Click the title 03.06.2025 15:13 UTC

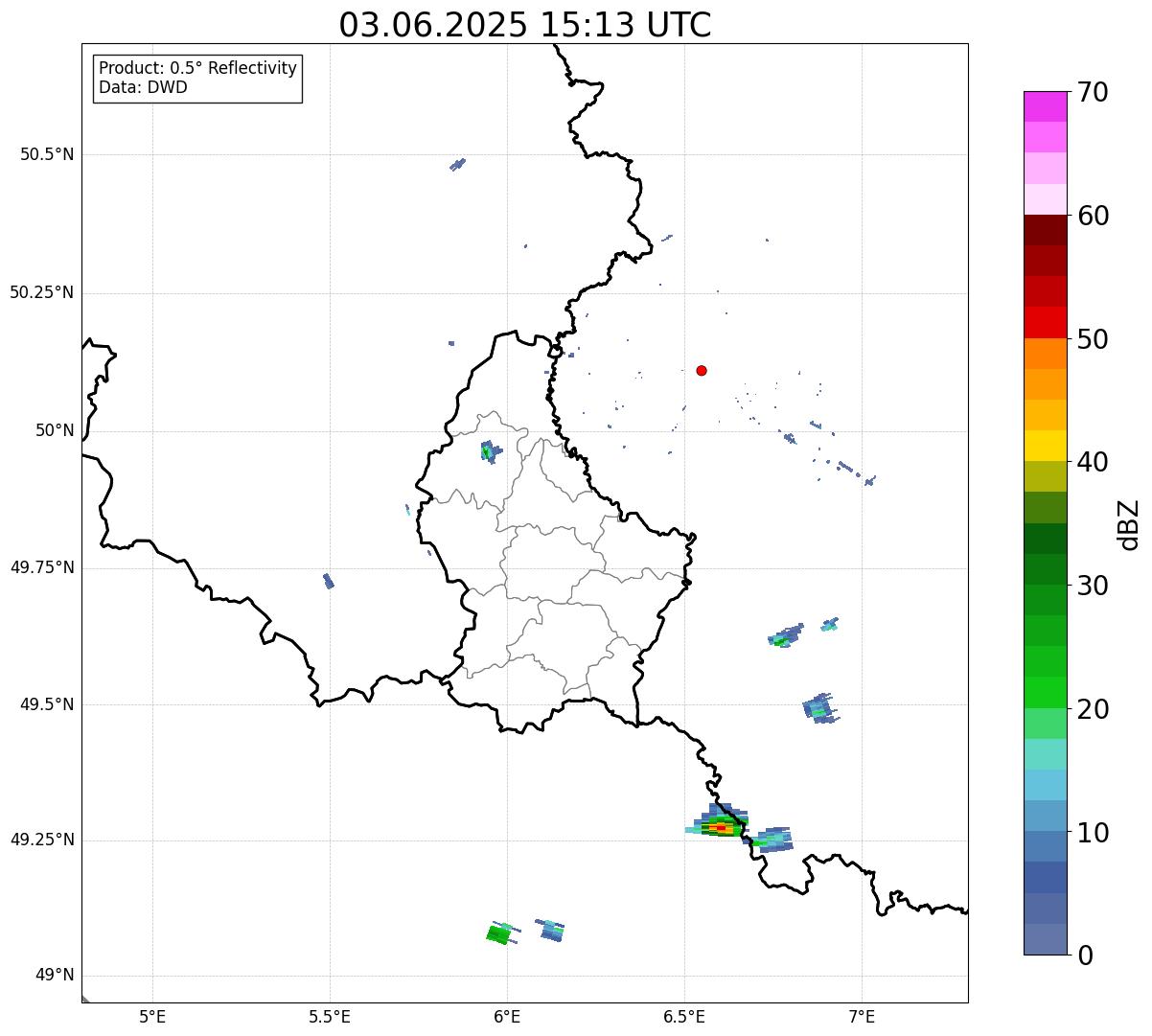coord(525,25)
